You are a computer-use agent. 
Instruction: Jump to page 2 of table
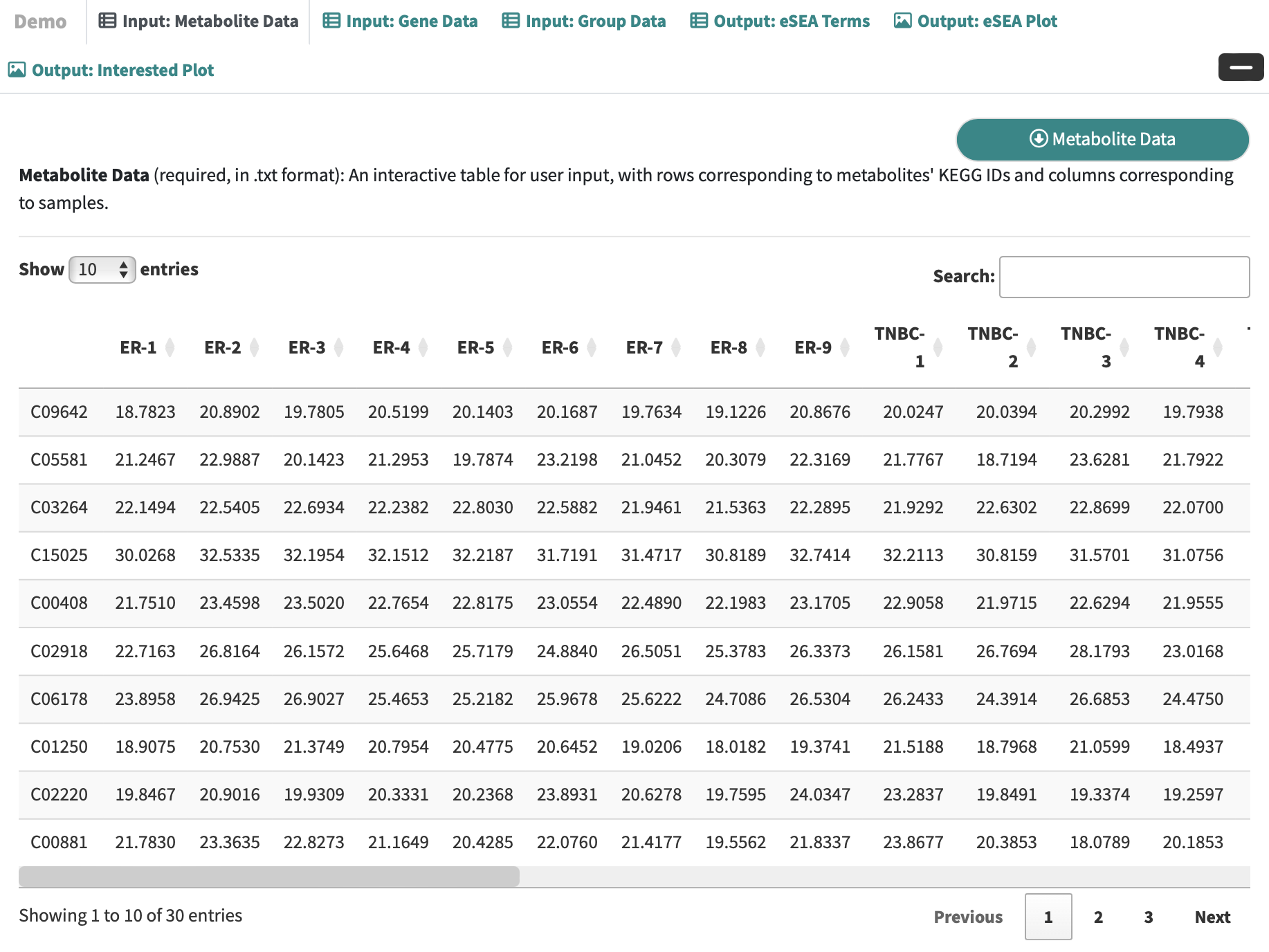[x=1098, y=917]
